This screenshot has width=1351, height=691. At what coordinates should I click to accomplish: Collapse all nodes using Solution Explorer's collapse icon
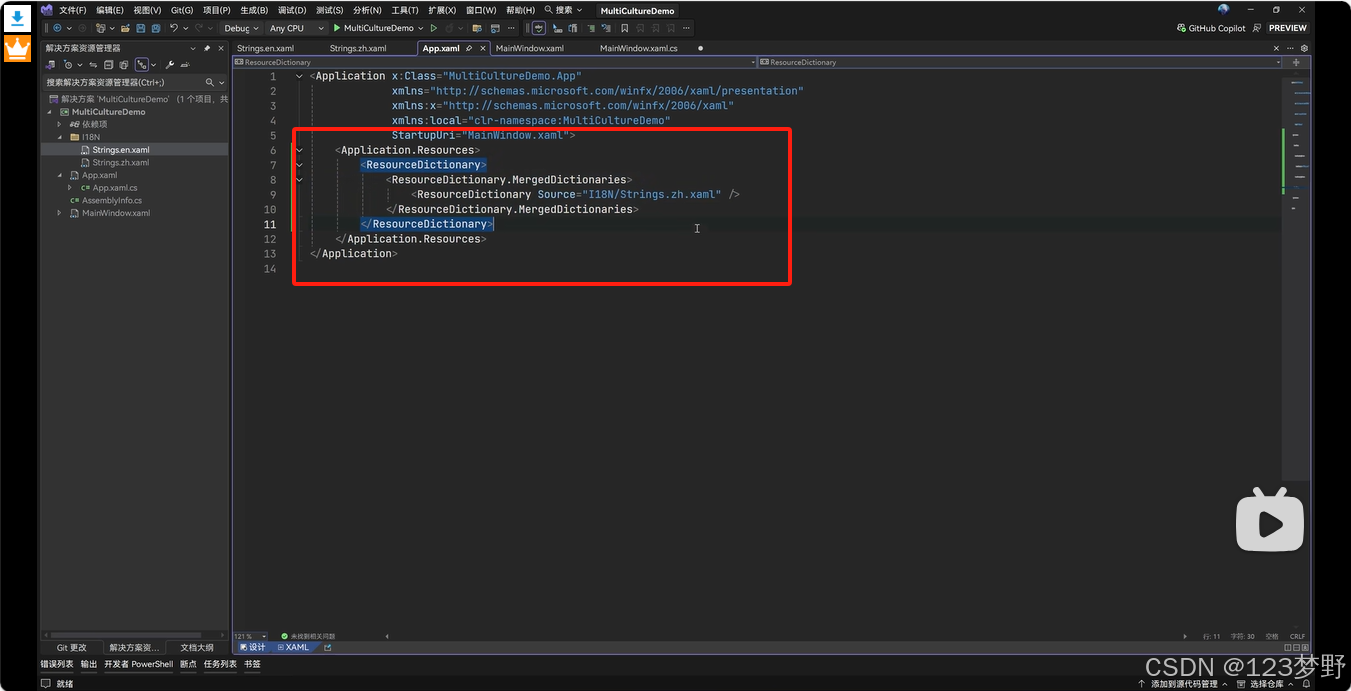coord(109,64)
